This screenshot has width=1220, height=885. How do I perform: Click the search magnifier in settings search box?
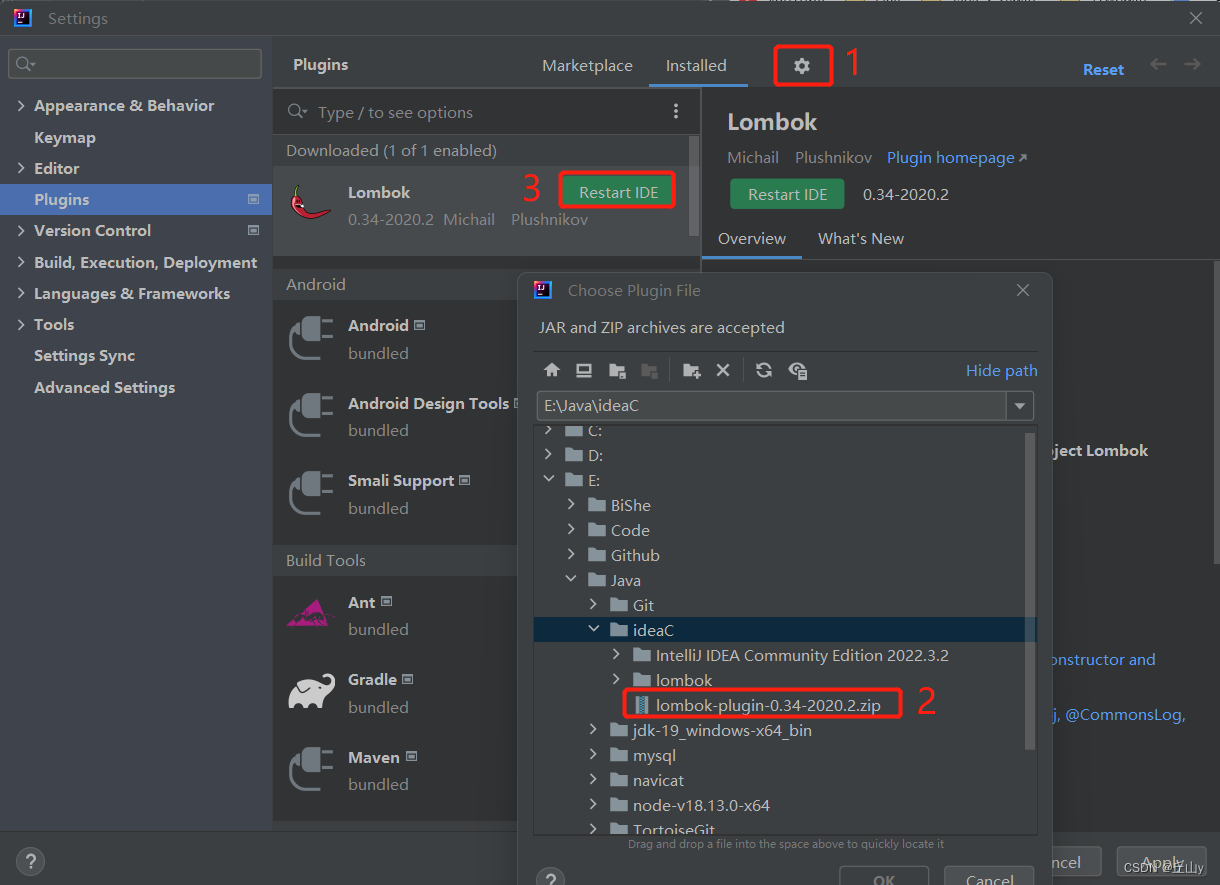pos(25,64)
